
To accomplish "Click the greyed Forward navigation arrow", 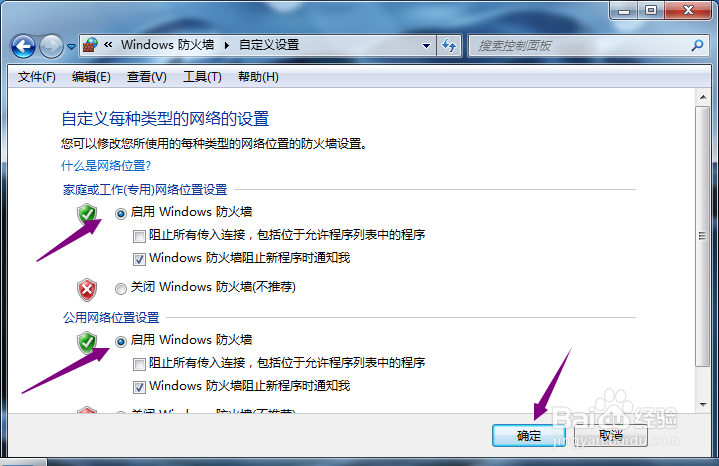I will (51, 46).
